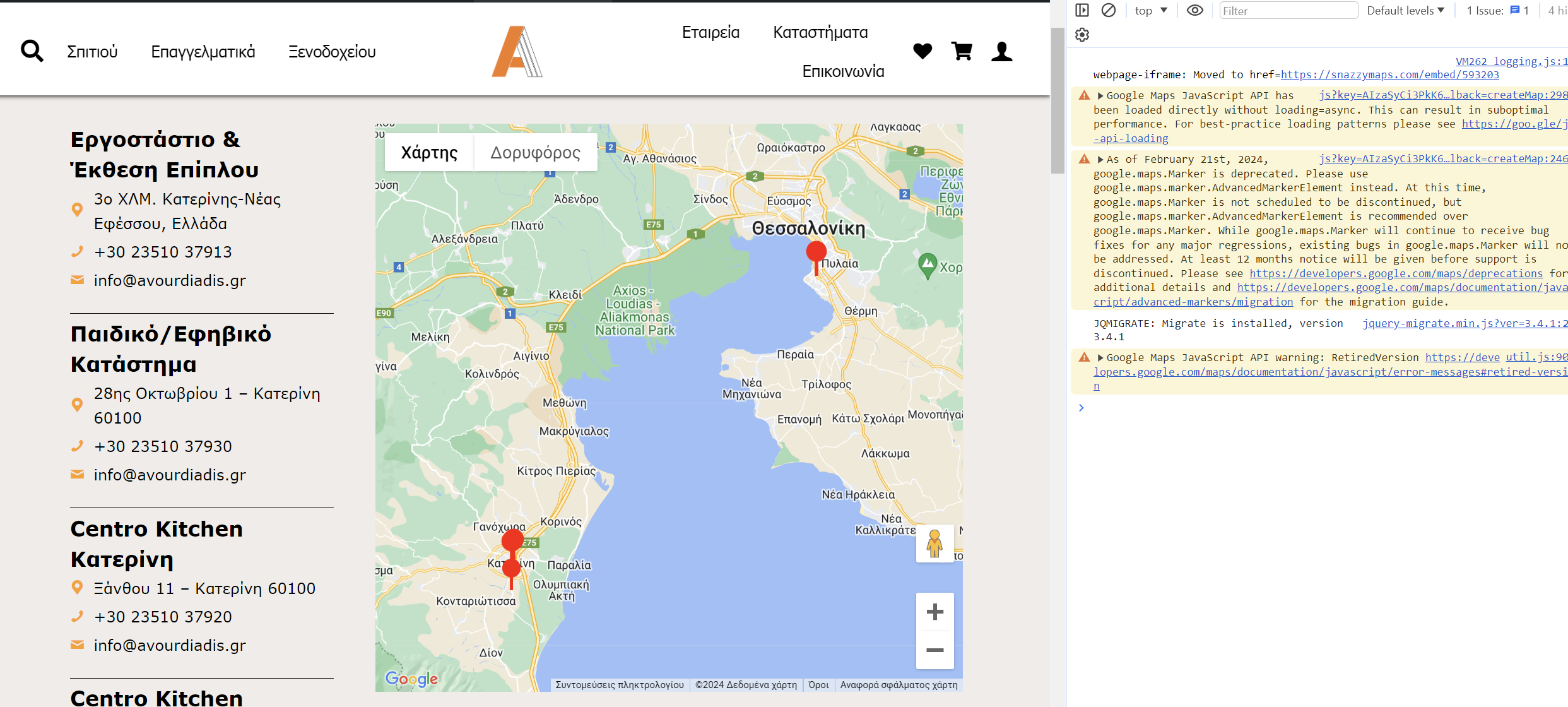
Task: Open VM262 logging.js:1 source link
Action: (1511, 61)
